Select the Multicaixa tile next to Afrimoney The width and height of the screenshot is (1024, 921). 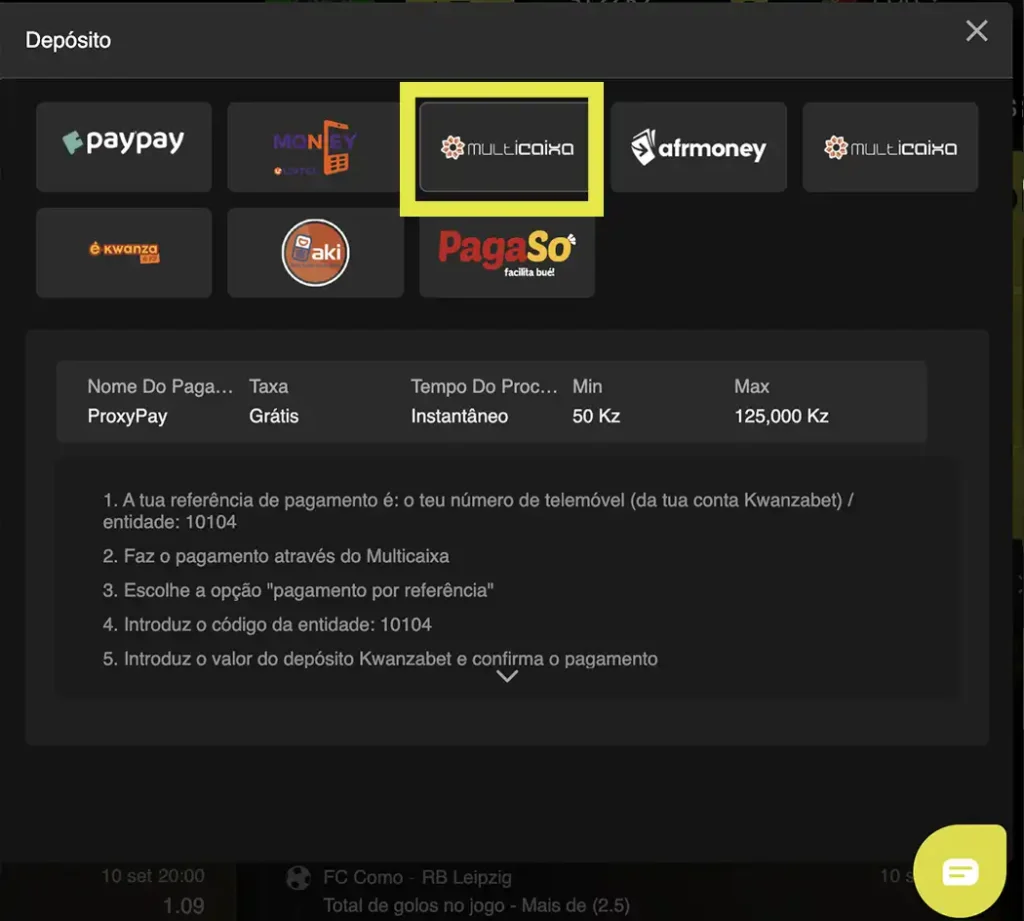click(890, 147)
